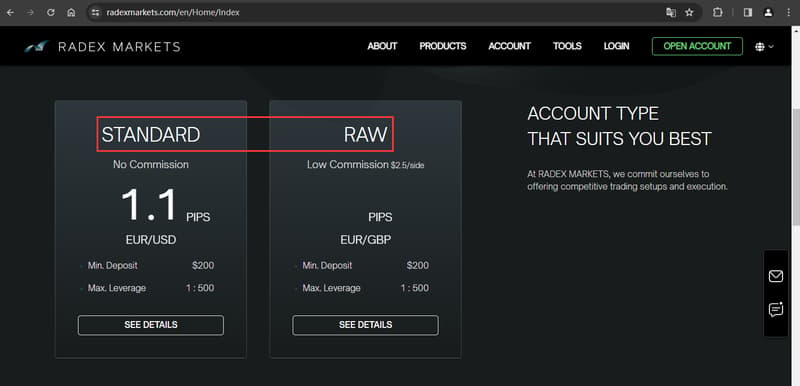Open the translate page icon

point(671,13)
